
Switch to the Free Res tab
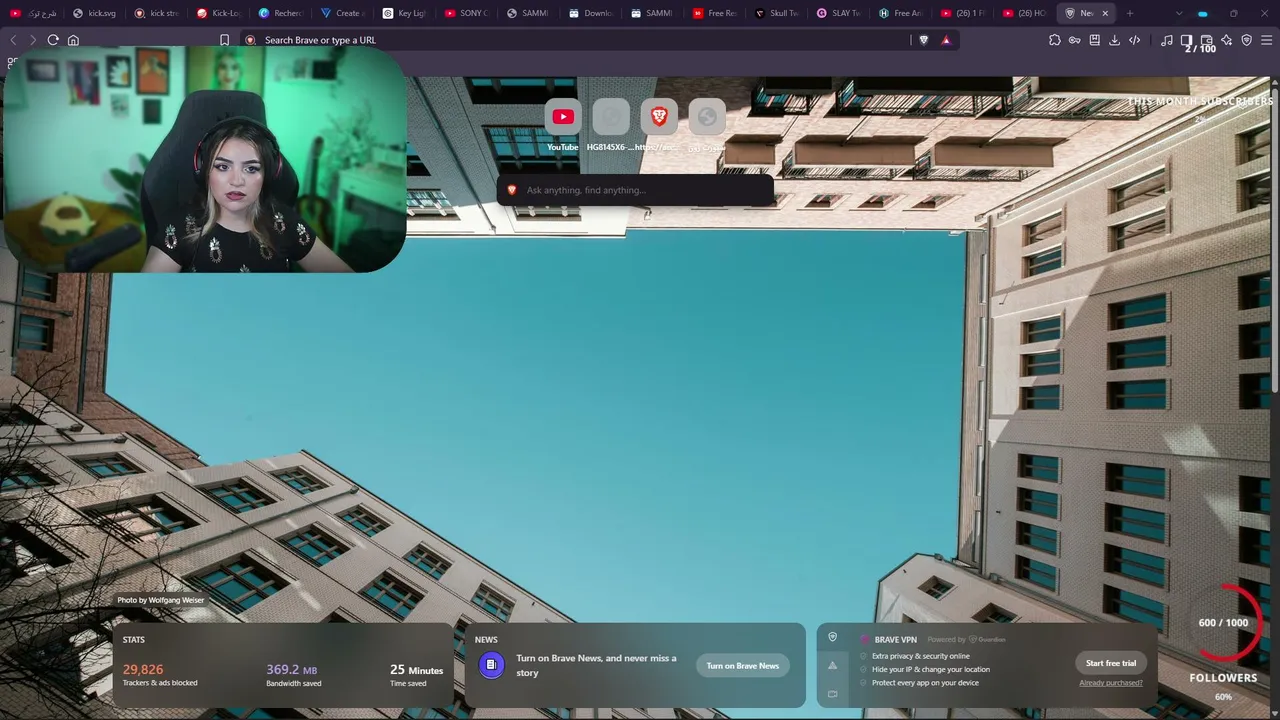714,13
